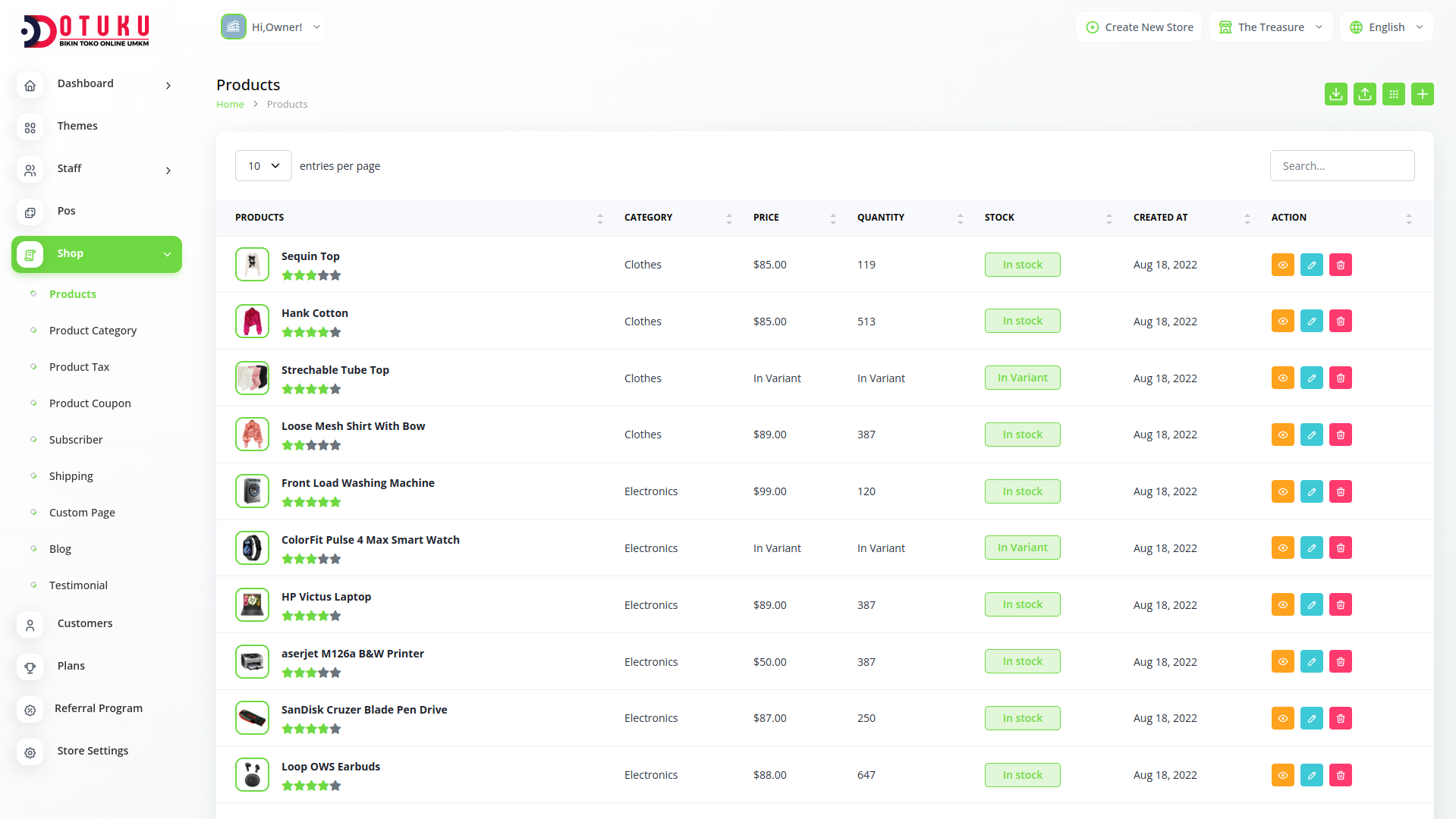Edit the Strechable Tube Top product
The image size is (1456, 819).
coord(1311,378)
